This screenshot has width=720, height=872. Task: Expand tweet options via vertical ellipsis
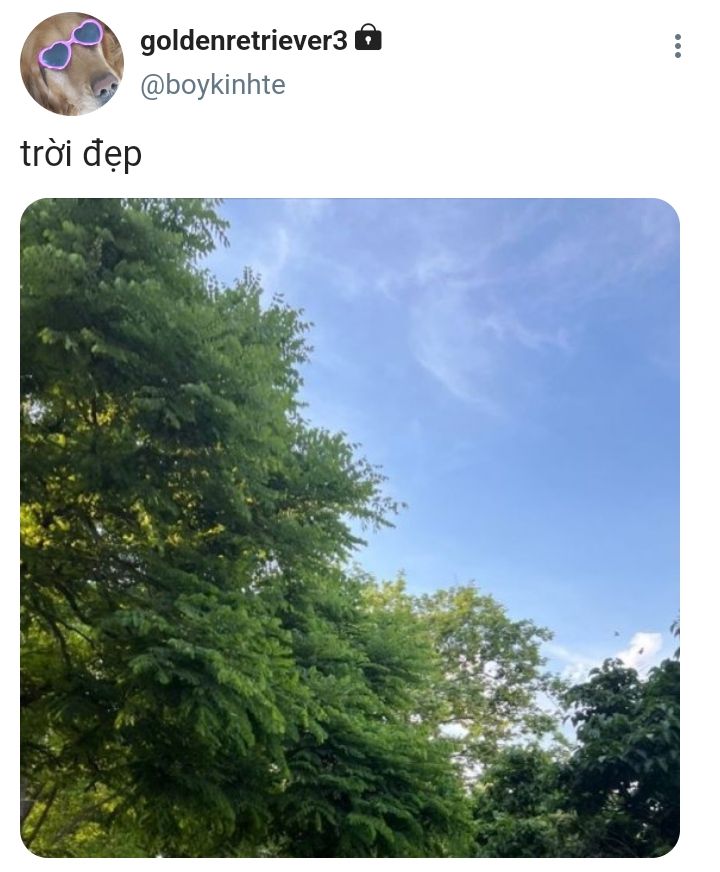coord(677,46)
